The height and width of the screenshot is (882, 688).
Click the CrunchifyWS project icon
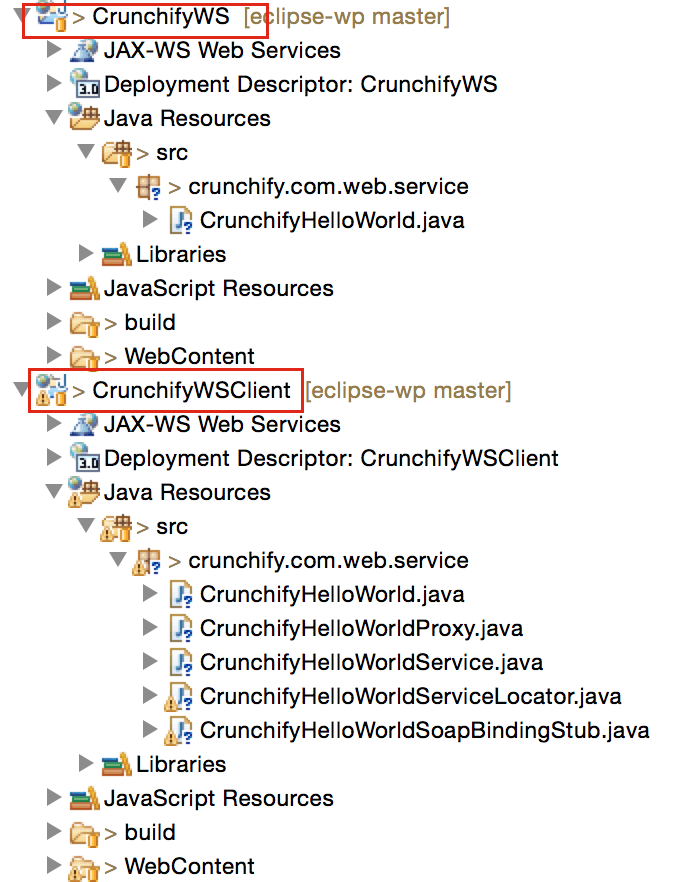click(50, 16)
